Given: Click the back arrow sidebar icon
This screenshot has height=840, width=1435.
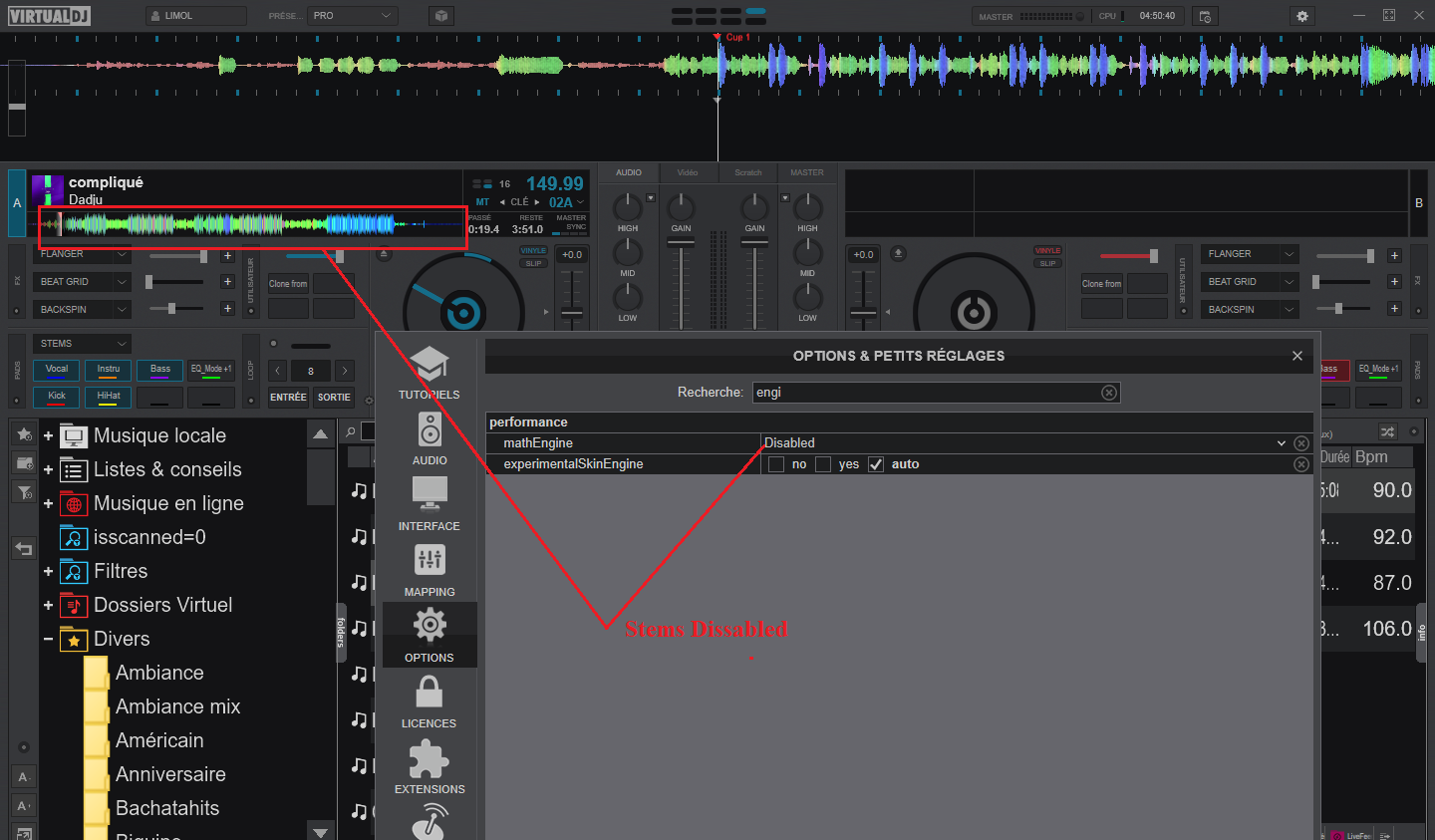Looking at the screenshot, I should [x=24, y=549].
